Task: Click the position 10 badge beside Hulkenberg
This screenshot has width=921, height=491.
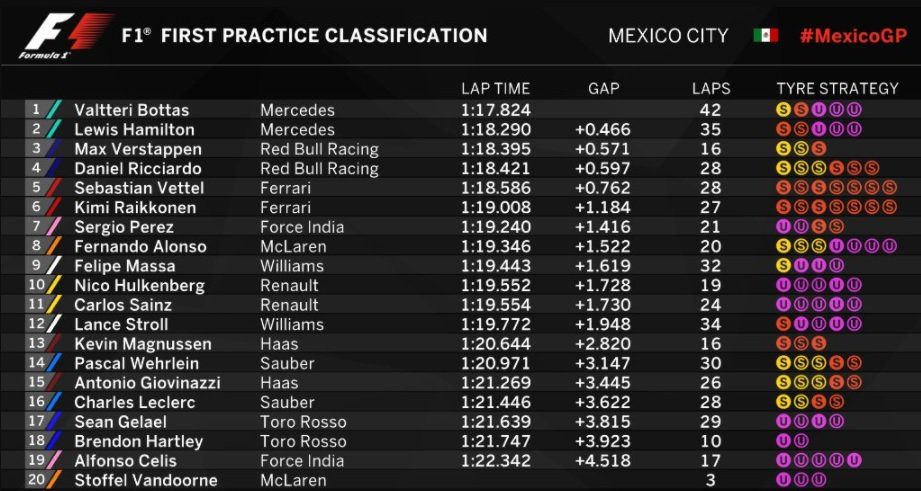Action: tap(37, 286)
